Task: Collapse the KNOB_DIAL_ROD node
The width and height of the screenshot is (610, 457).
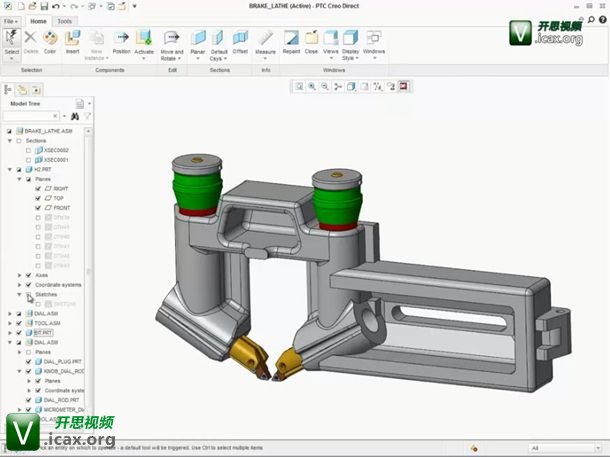Action: click(19, 371)
